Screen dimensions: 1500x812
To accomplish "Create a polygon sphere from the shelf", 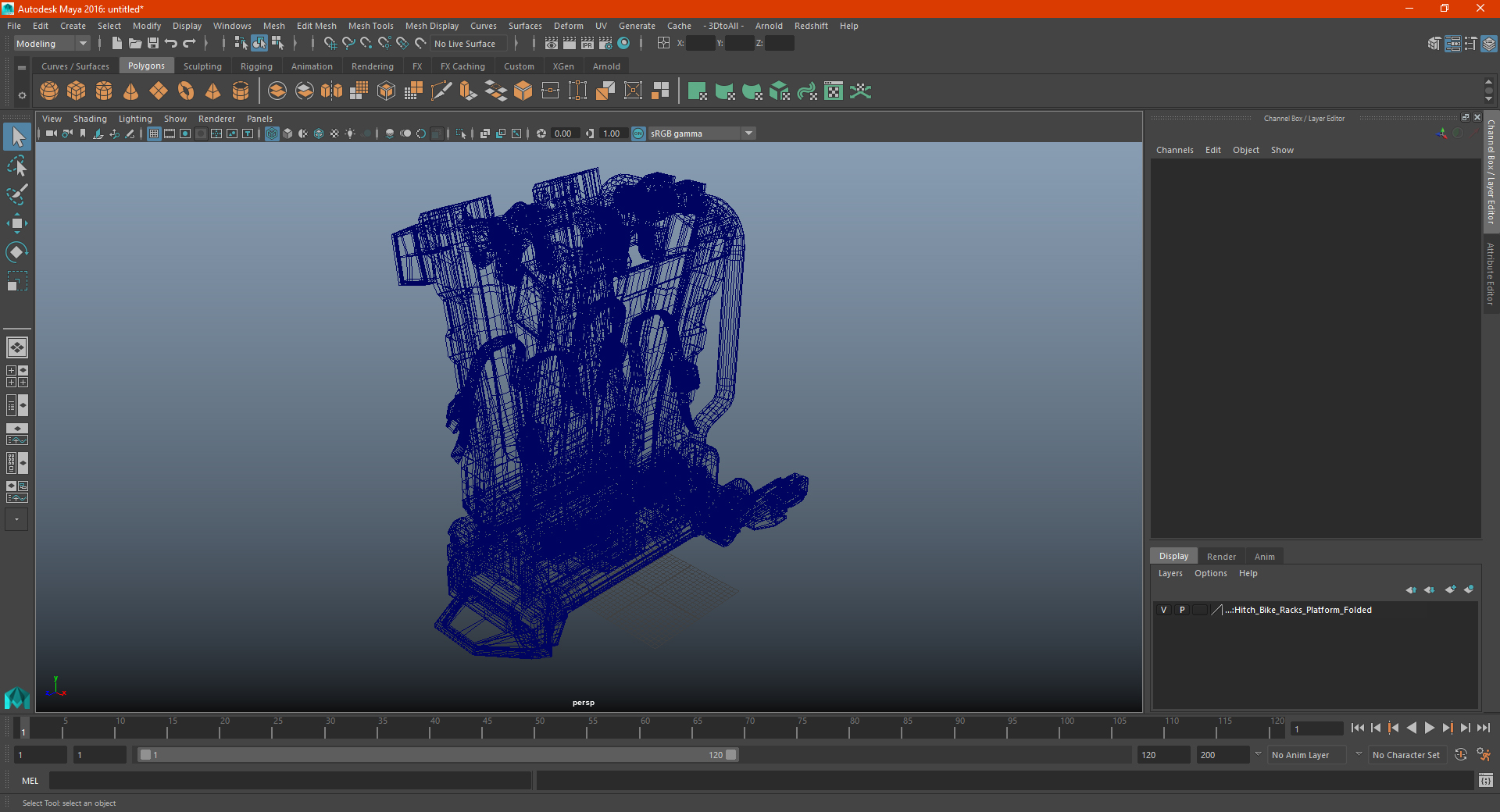I will pos(49,91).
